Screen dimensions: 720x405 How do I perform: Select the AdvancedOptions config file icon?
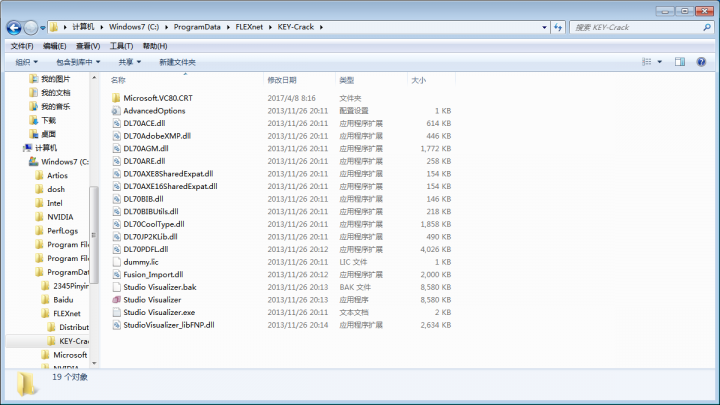(116, 111)
